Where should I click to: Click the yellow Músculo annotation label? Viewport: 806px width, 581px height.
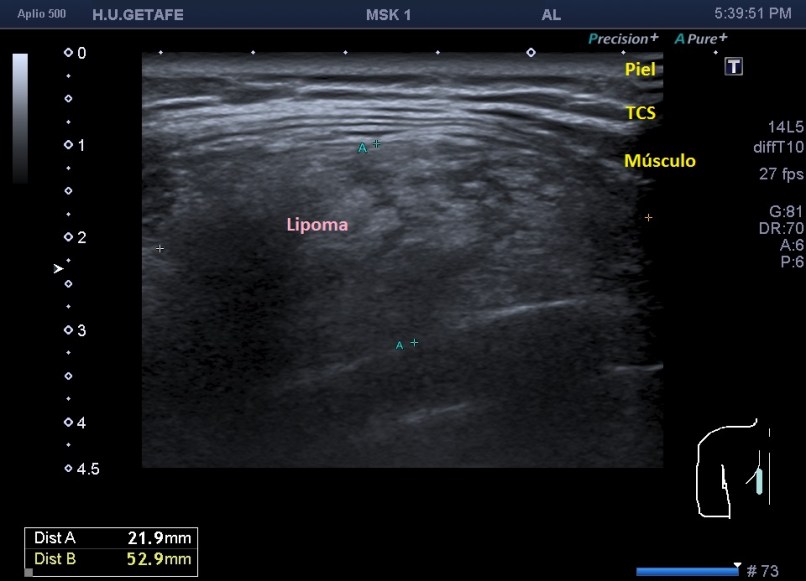[x=659, y=161]
